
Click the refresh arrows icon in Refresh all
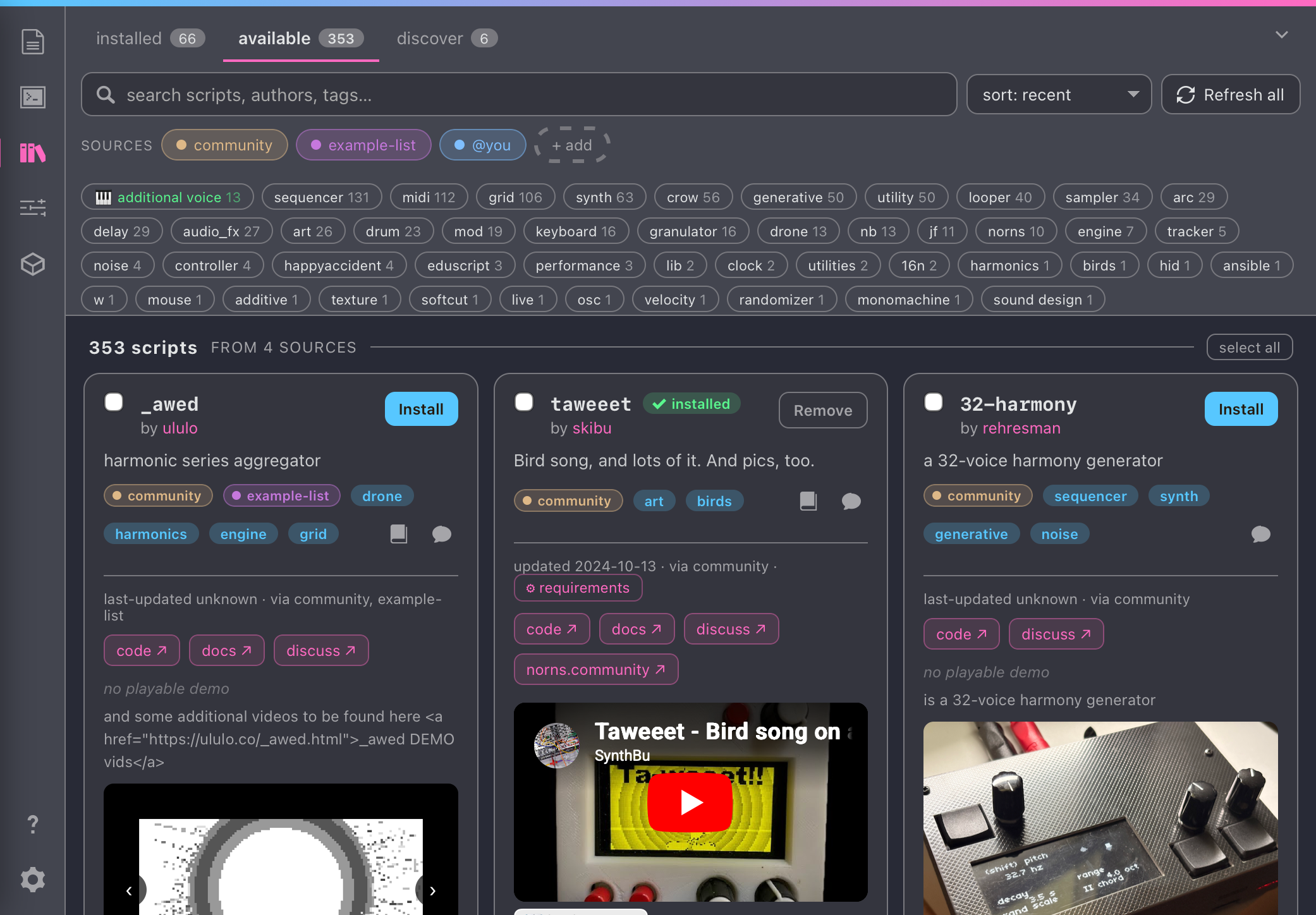[1186, 95]
